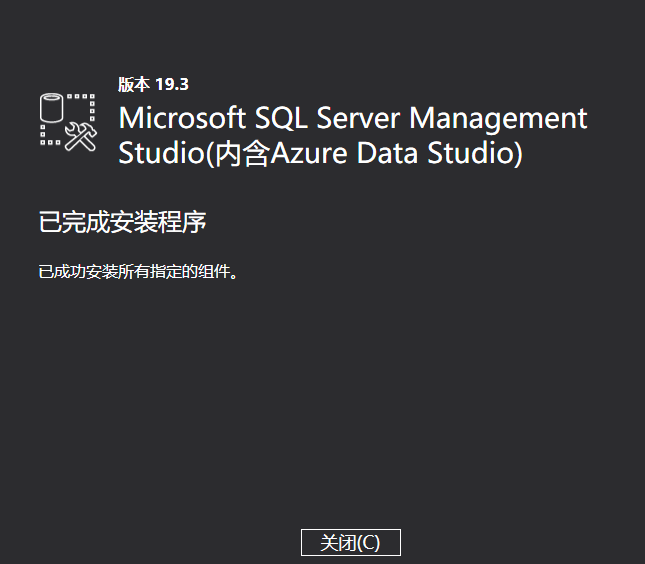Click the 已完成安装程序 heading
The width and height of the screenshot is (645, 564).
click(122, 221)
